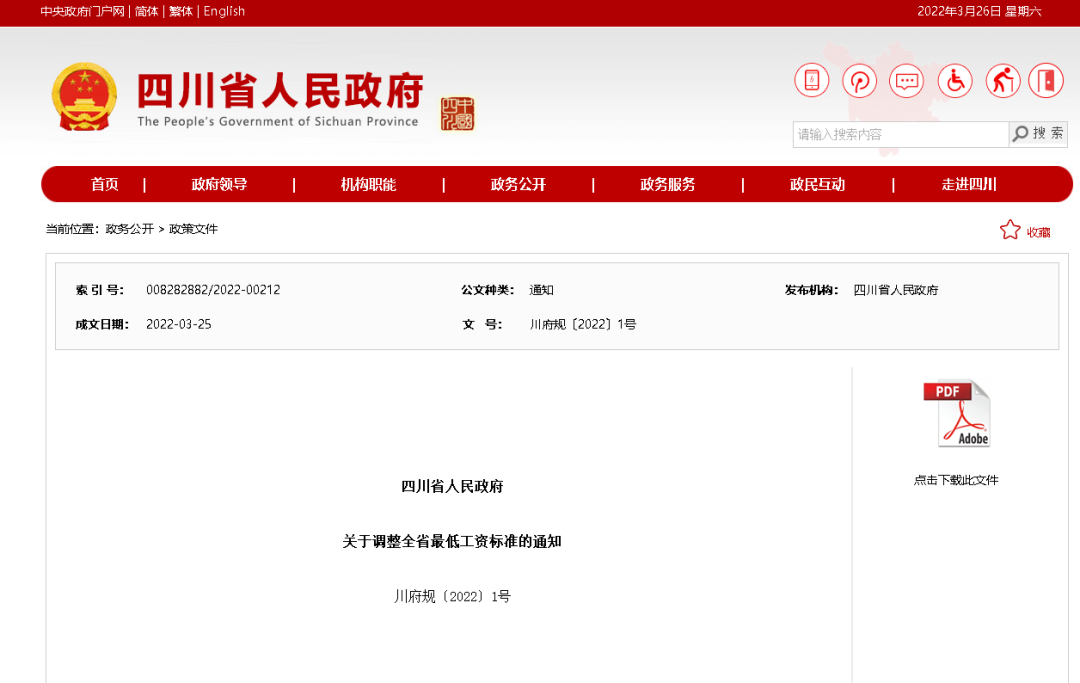Click the red door exit icon
The height and width of the screenshot is (683, 1080).
tap(1046, 80)
